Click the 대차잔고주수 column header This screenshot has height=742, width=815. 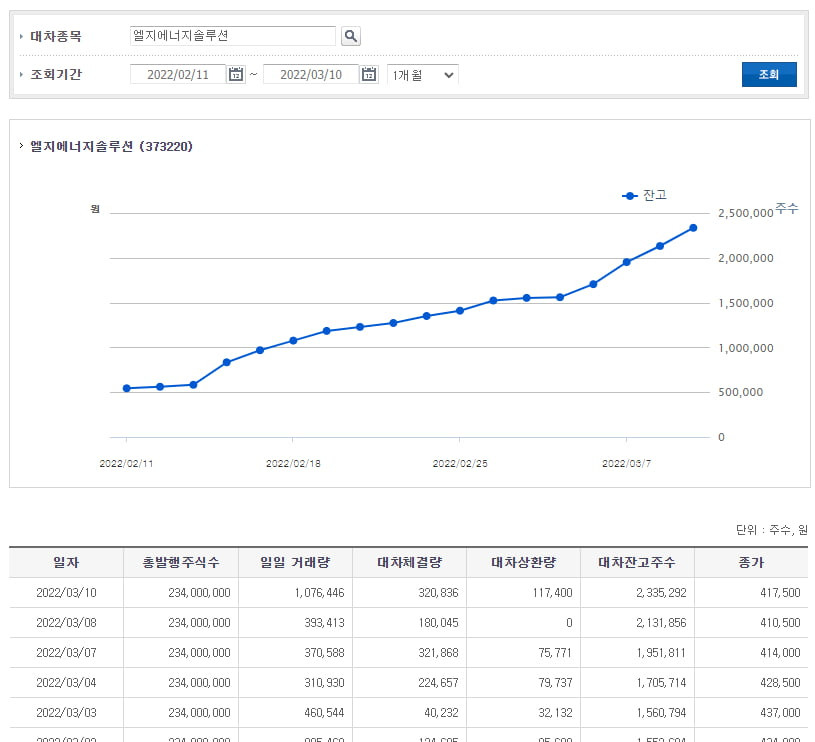(x=637, y=562)
